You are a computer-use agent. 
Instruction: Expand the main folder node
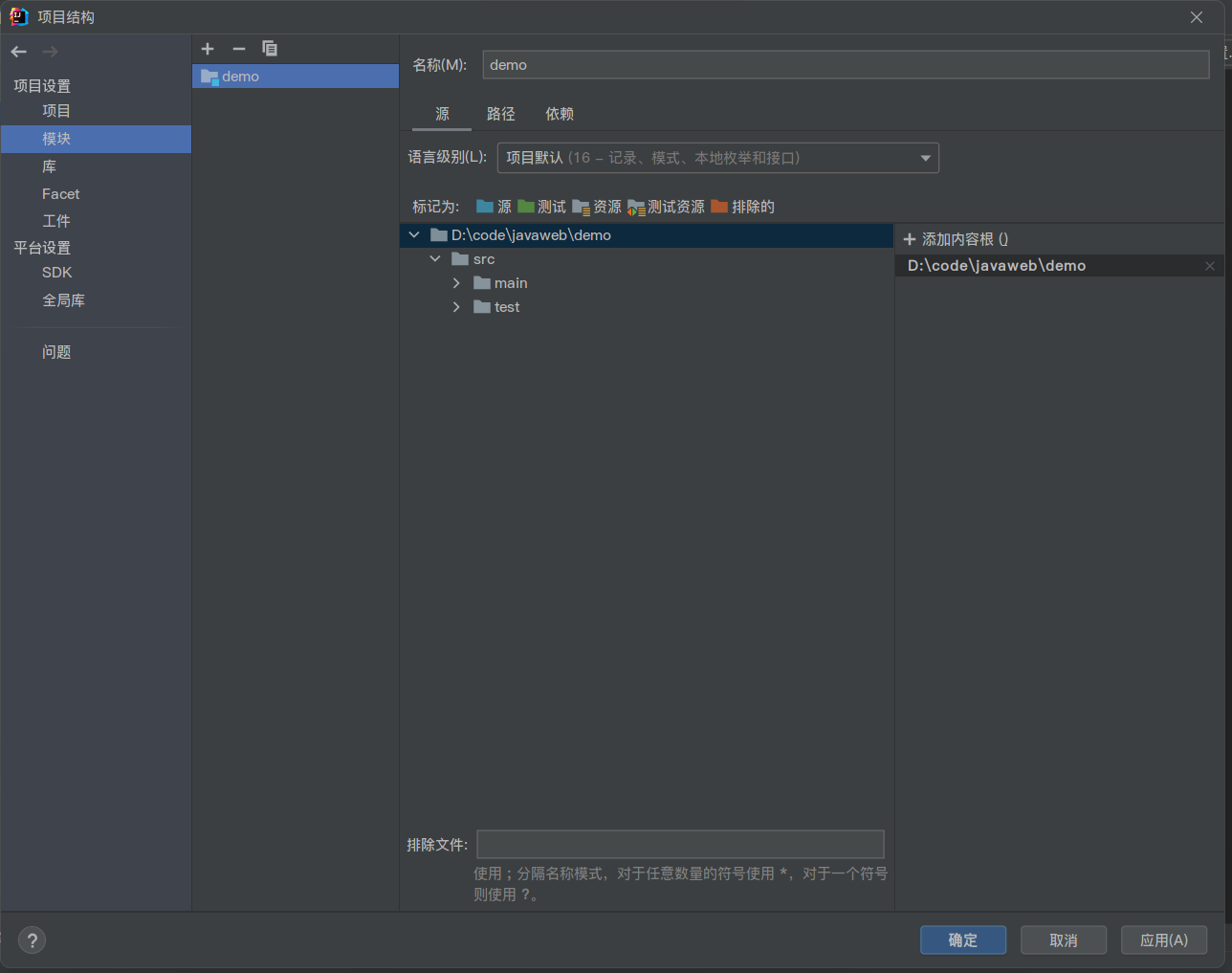click(456, 283)
